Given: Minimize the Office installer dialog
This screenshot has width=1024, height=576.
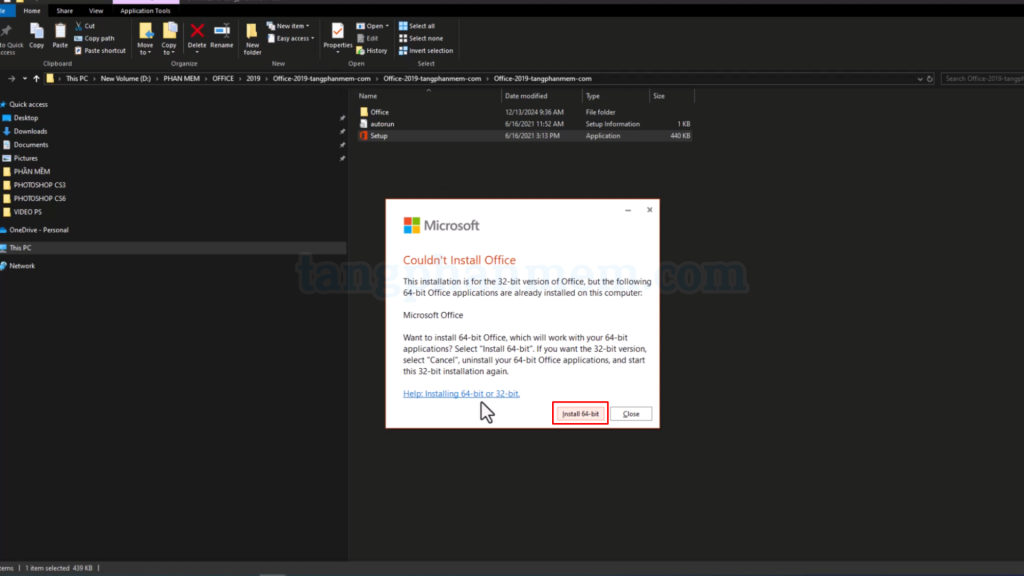Looking at the screenshot, I should pyautogui.click(x=628, y=210).
